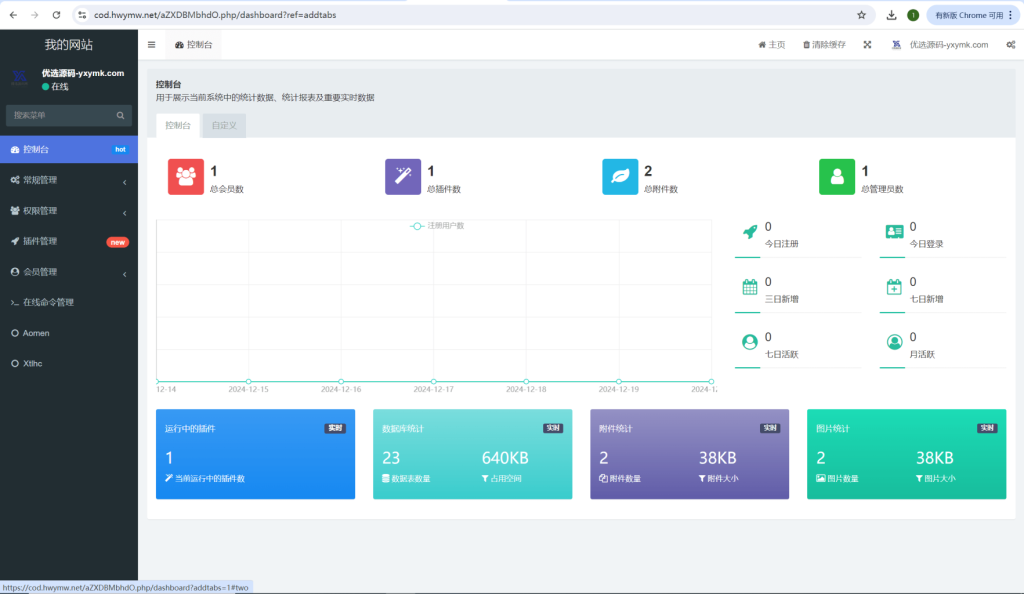Open 插件管理 in the sidebar
Screen dimensions: 1024x594
(x=69, y=242)
